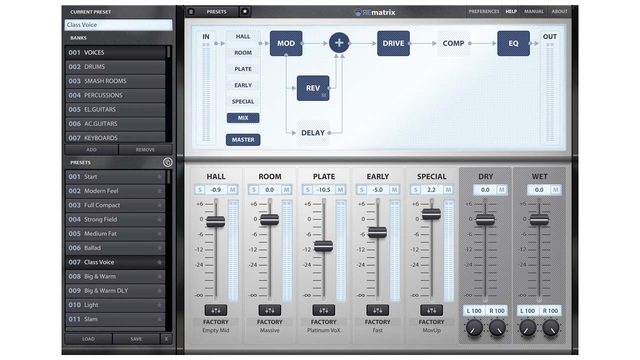
Task: Select the 011 Slam preset
Action: [x=115, y=319]
